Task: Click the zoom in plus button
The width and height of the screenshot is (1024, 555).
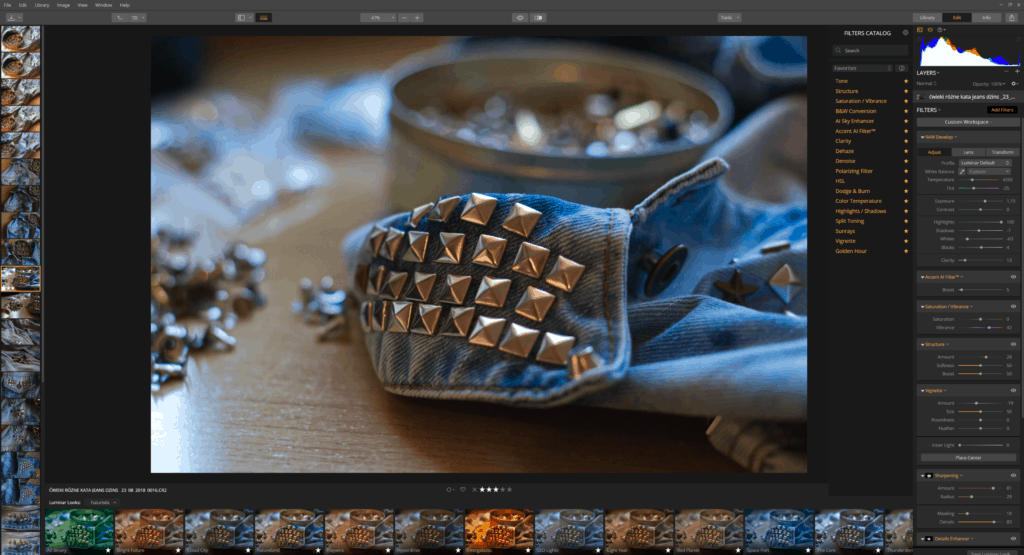Action: 417,17
